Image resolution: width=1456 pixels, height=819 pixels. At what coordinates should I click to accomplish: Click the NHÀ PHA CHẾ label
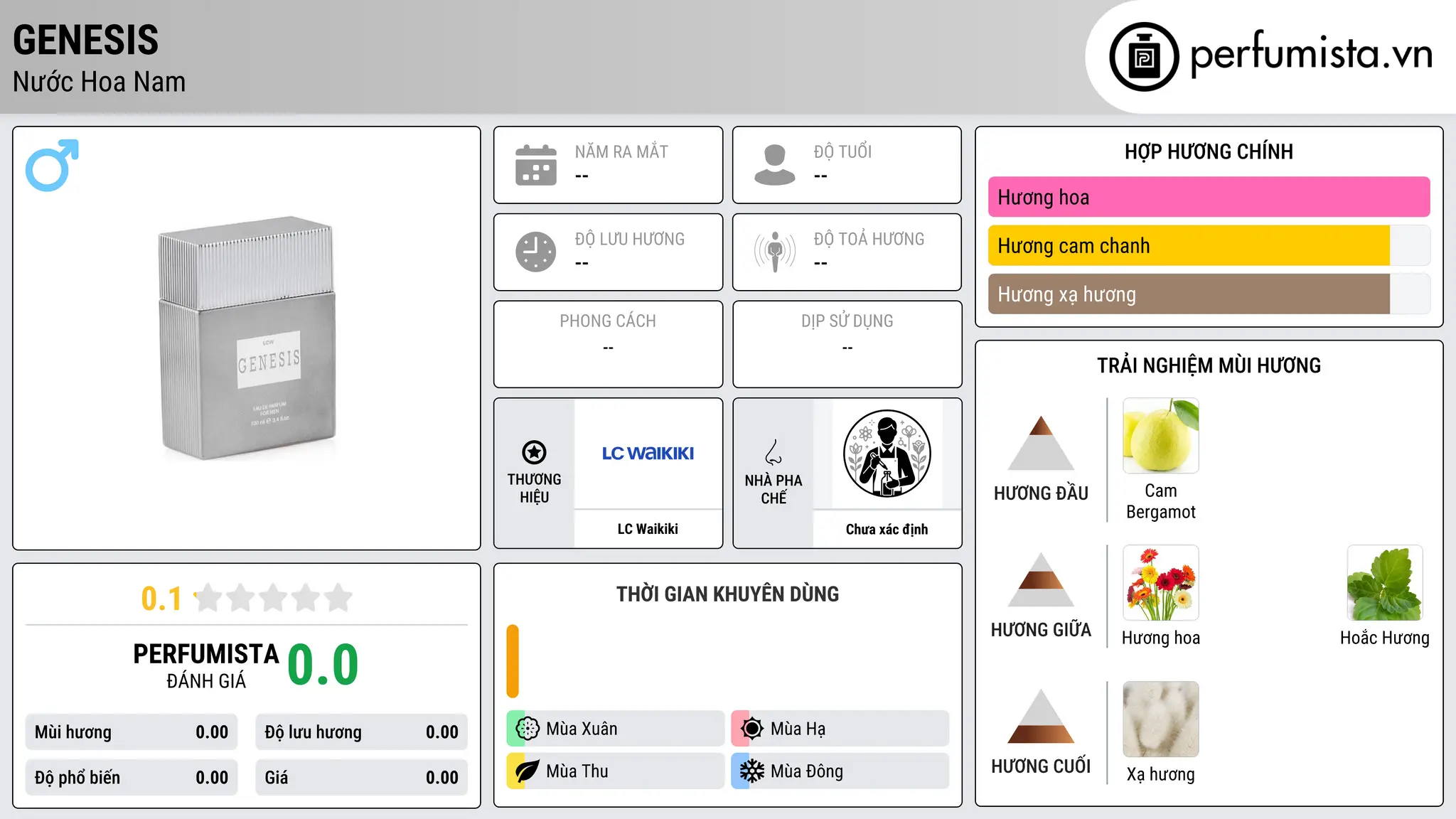pos(773,489)
